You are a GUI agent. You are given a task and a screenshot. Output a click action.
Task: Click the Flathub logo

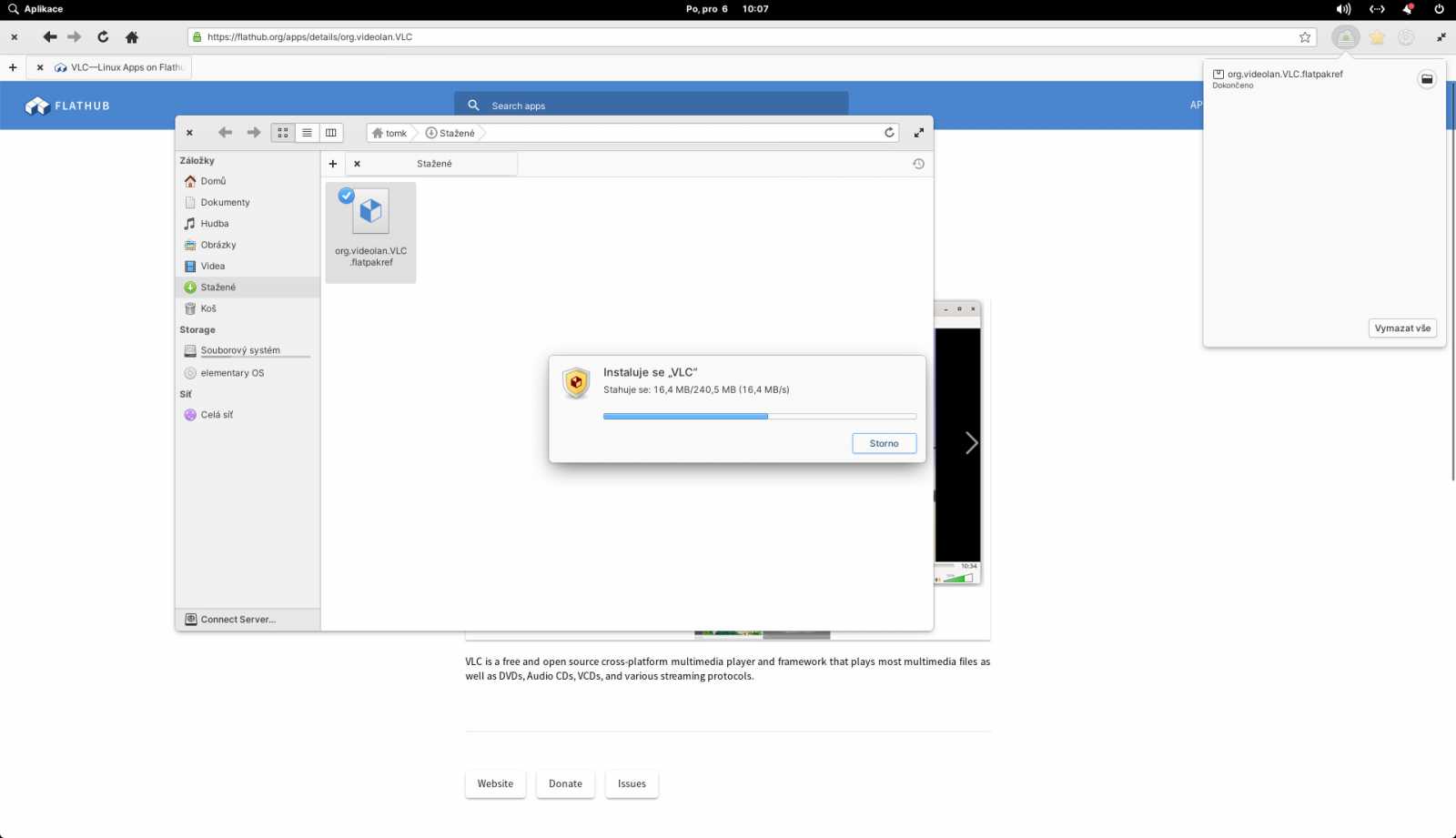67,106
